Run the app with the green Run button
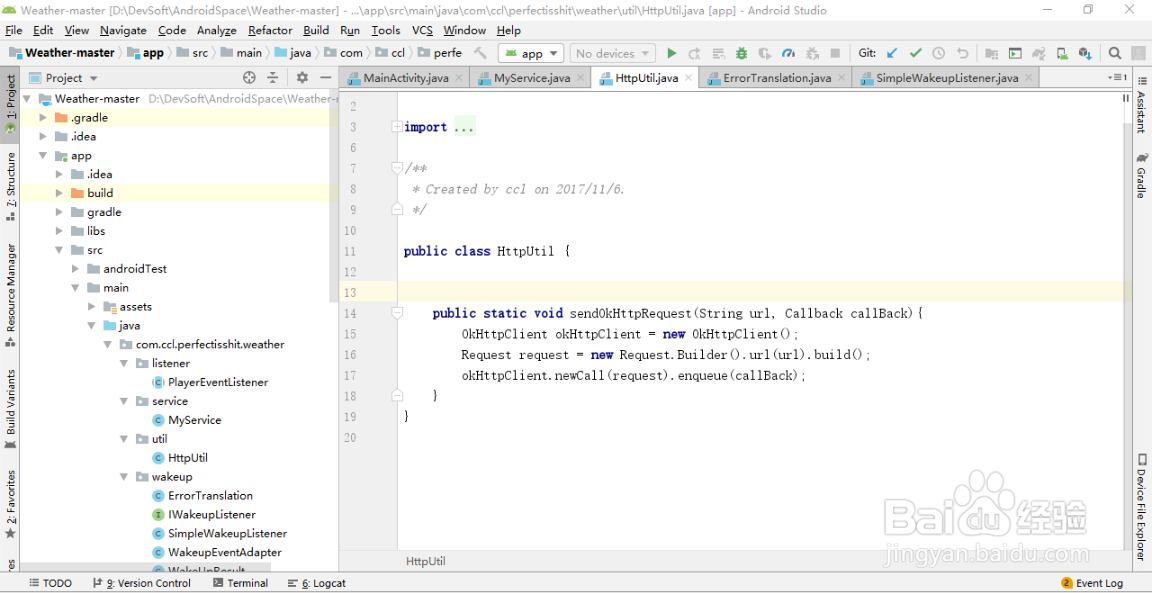Screen dimensions: 1152x593 [671, 52]
